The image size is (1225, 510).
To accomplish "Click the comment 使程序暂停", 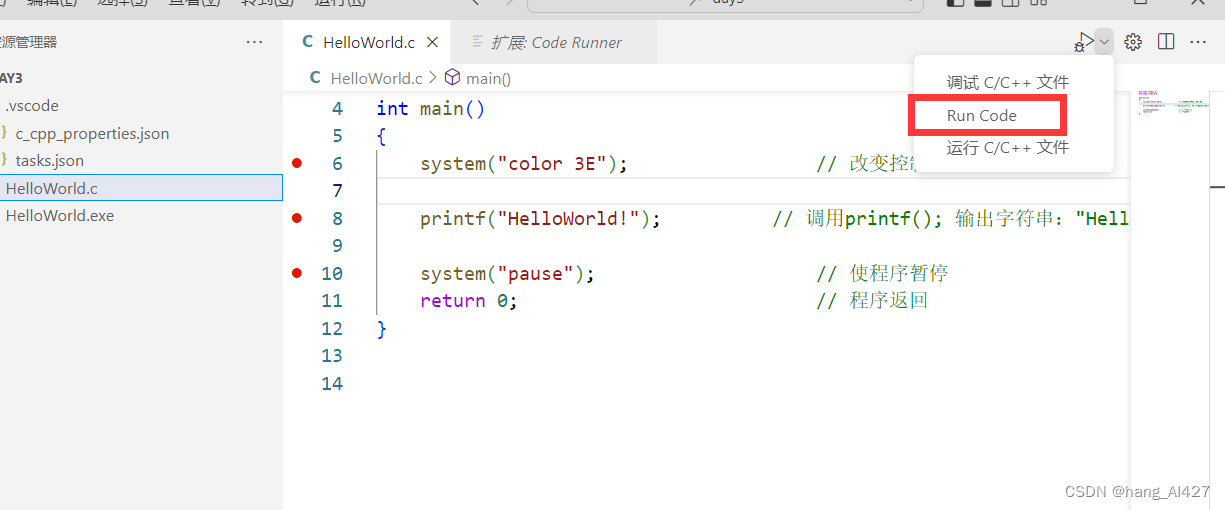I will (x=882, y=274).
